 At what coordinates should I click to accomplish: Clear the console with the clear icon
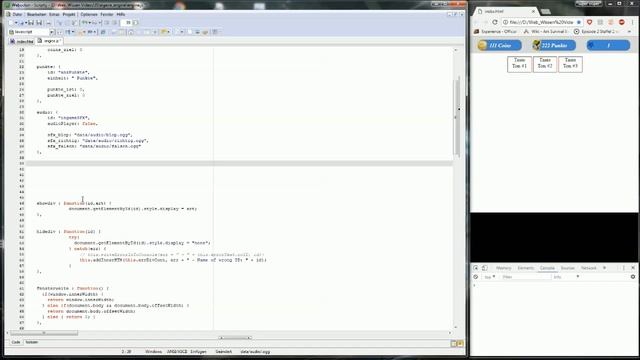click(x=476, y=277)
